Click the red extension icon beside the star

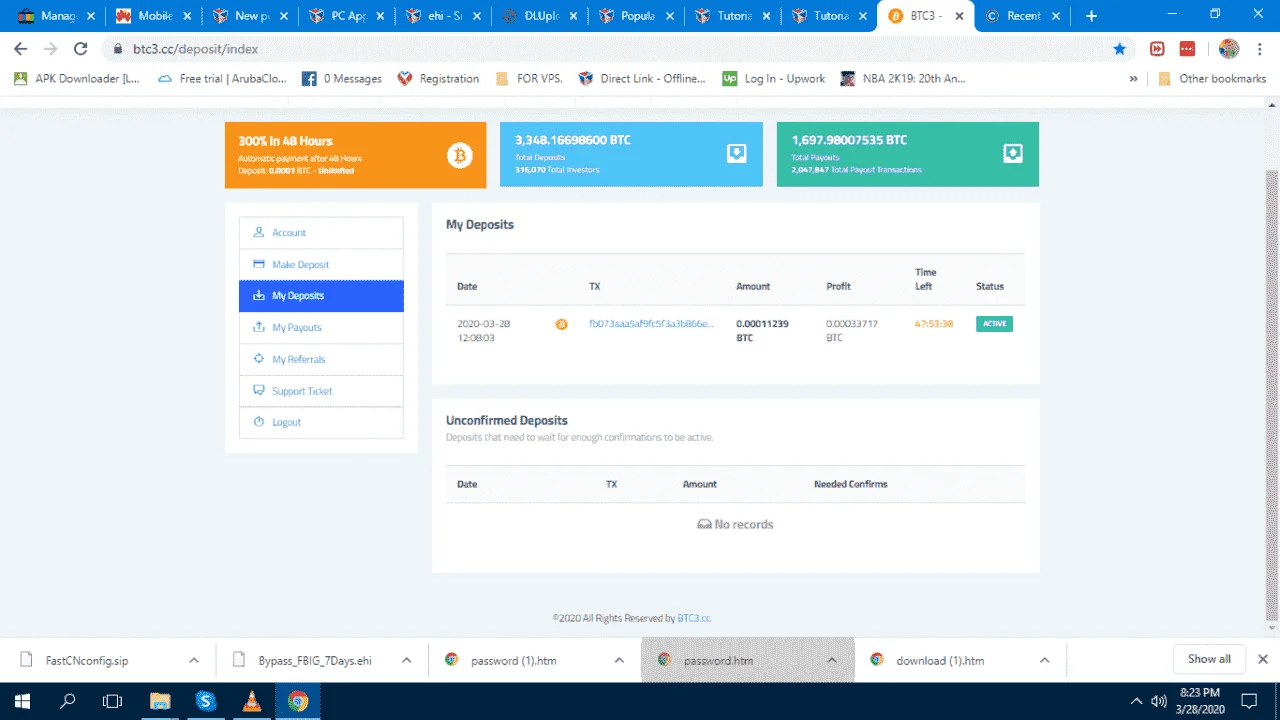pos(1157,48)
